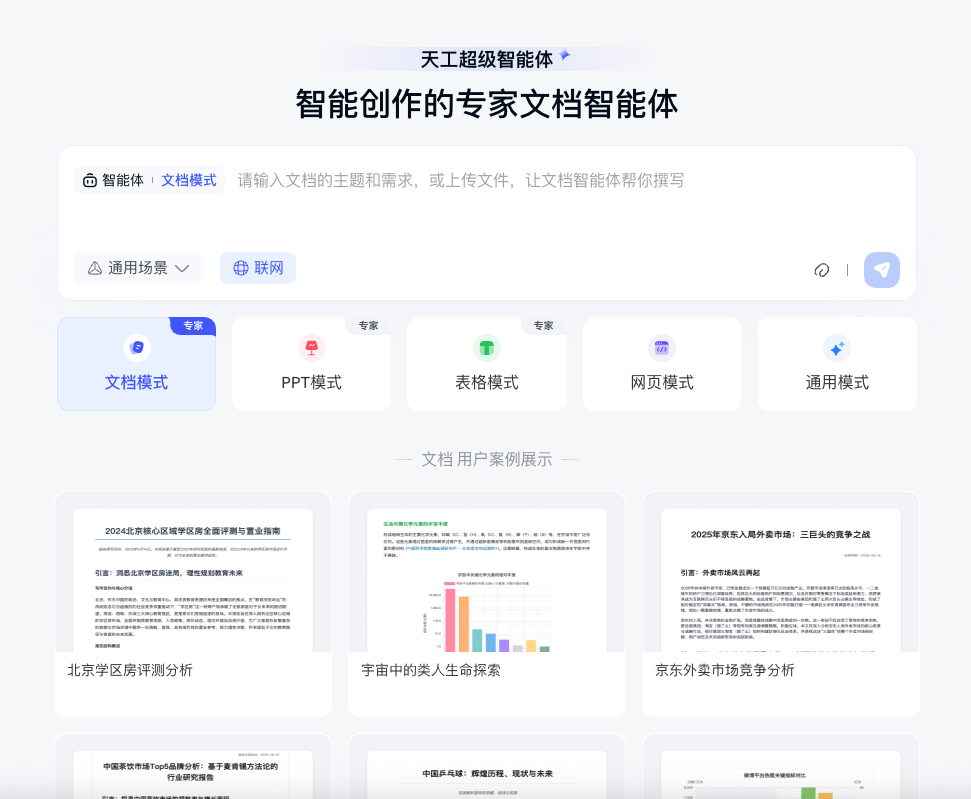Switch to 网页模式 label

(662, 382)
